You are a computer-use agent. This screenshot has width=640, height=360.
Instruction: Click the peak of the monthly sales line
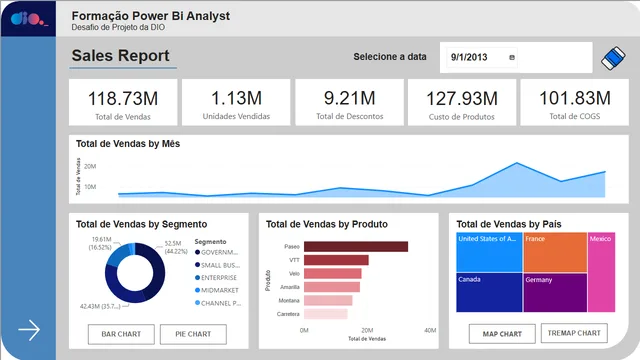point(517,163)
